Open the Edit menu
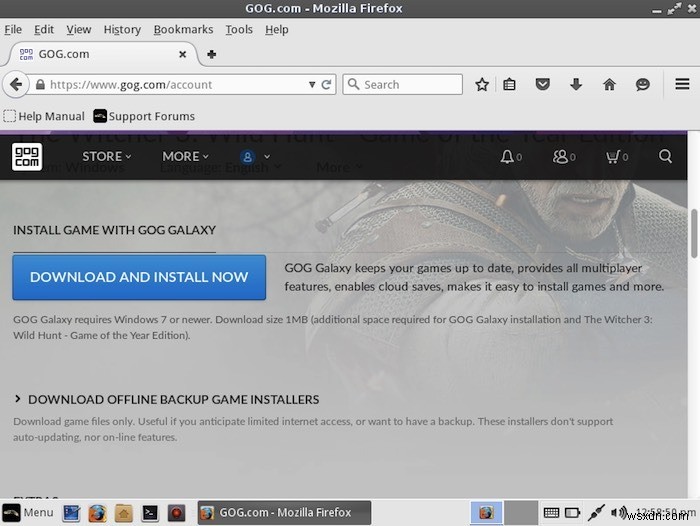This screenshot has width=700, height=526. [x=44, y=29]
